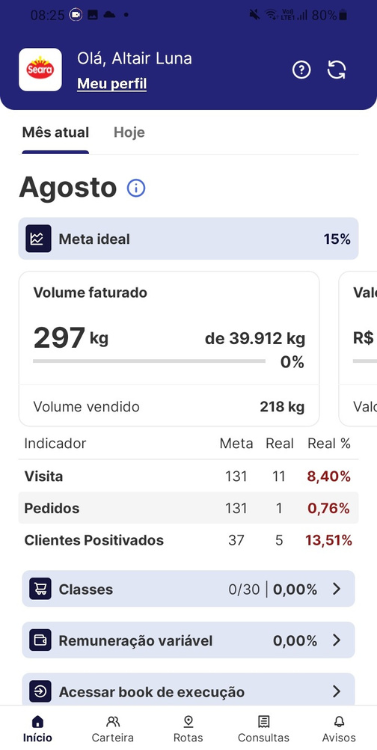Tap the info icon beside Agosto

click(136, 188)
